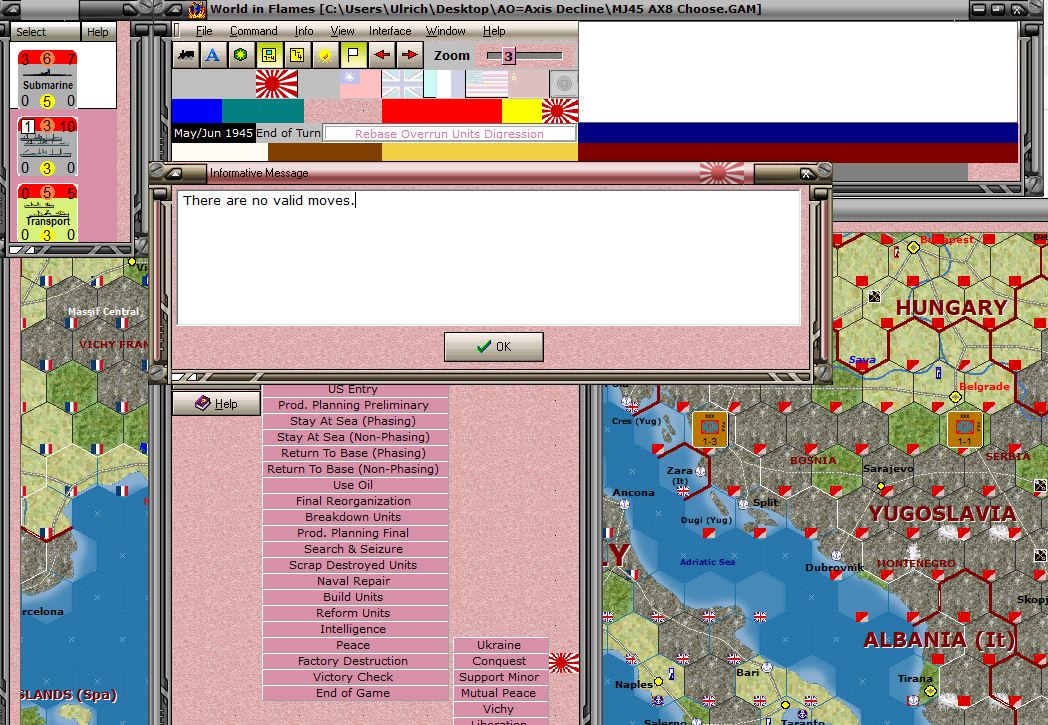Viewport: 1048px width, 725px height.
Task: Select the surface ships counter 1-3-10
Action: coord(47,147)
